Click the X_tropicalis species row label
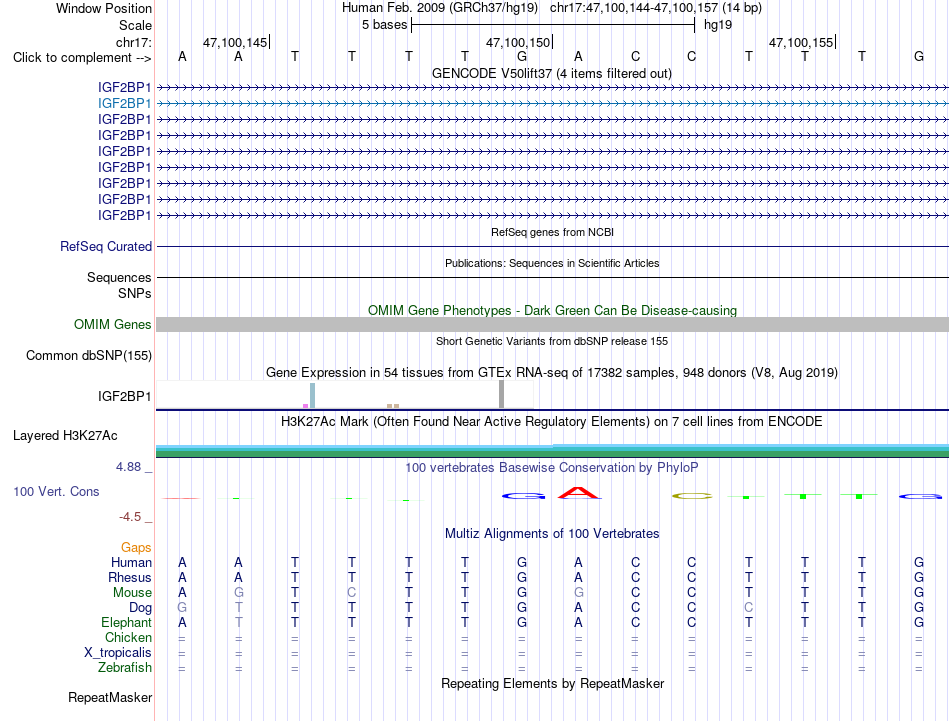The height and width of the screenshot is (721, 950). pos(118,653)
